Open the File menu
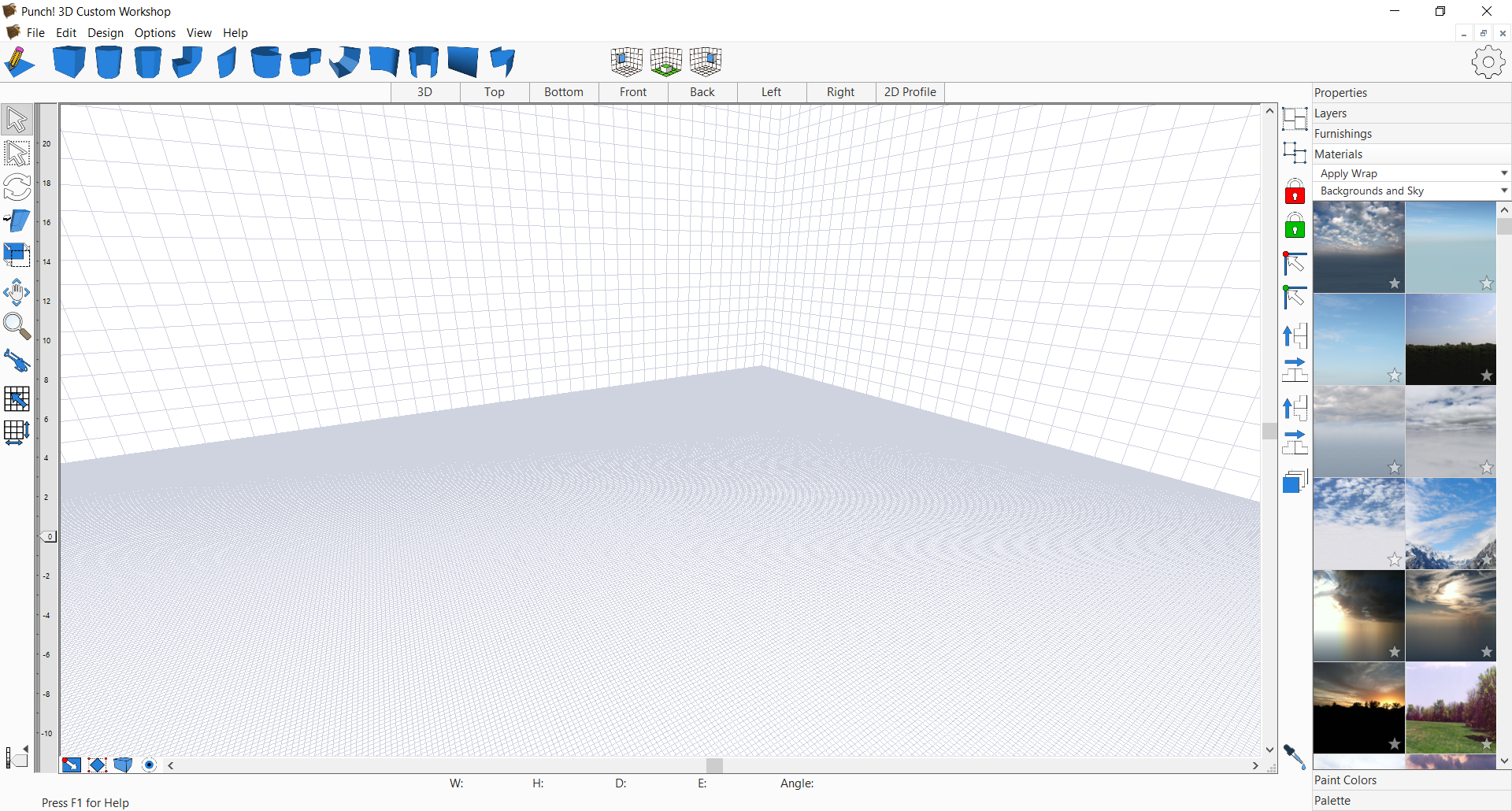Image resolution: width=1512 pixels, height=811 pixels. [35, 33]
